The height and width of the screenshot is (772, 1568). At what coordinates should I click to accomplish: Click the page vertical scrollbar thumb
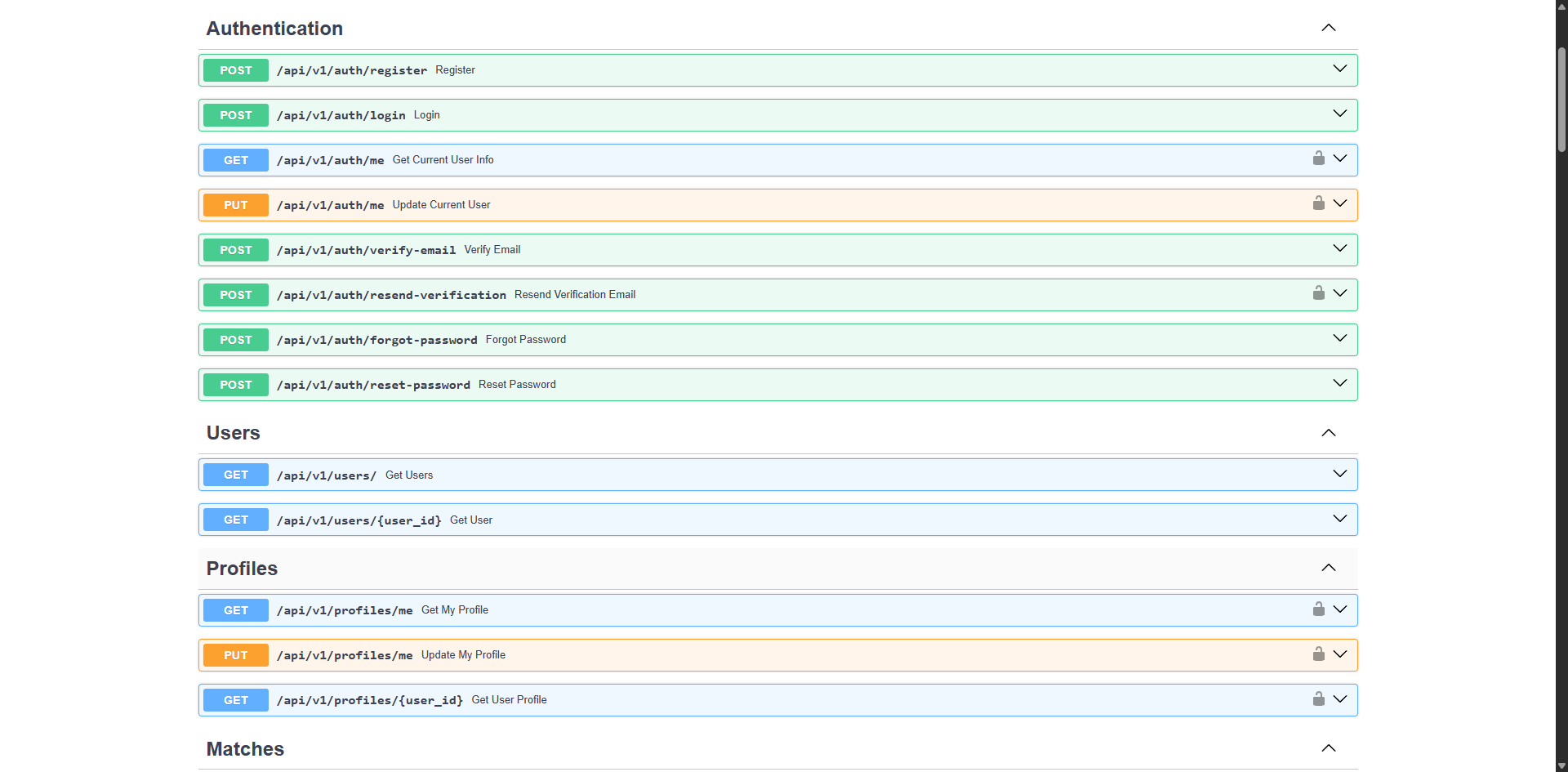click(x=1561, y=100)
